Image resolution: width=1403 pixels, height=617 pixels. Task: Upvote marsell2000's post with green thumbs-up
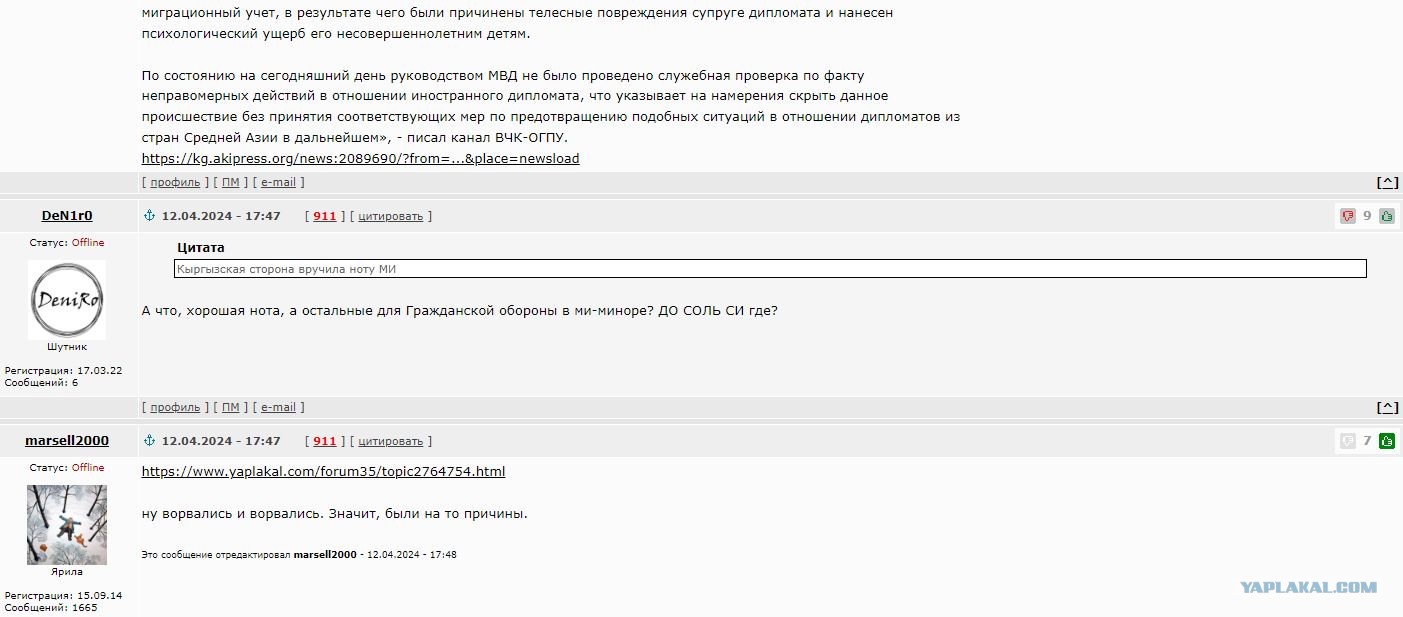coord(1387,441)
